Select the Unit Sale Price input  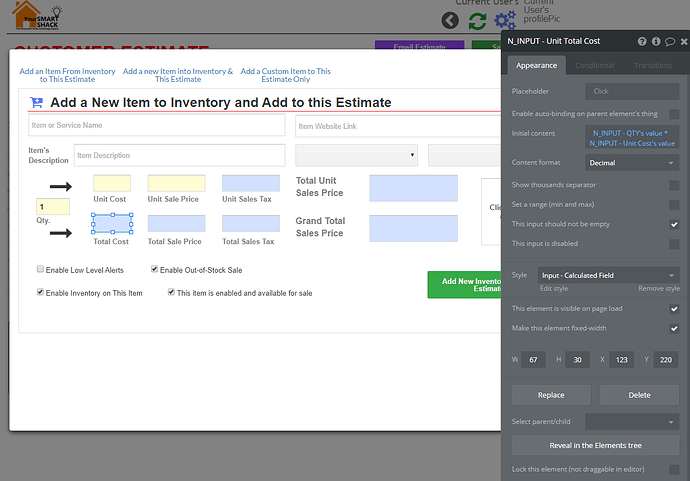tap(176, 183)
